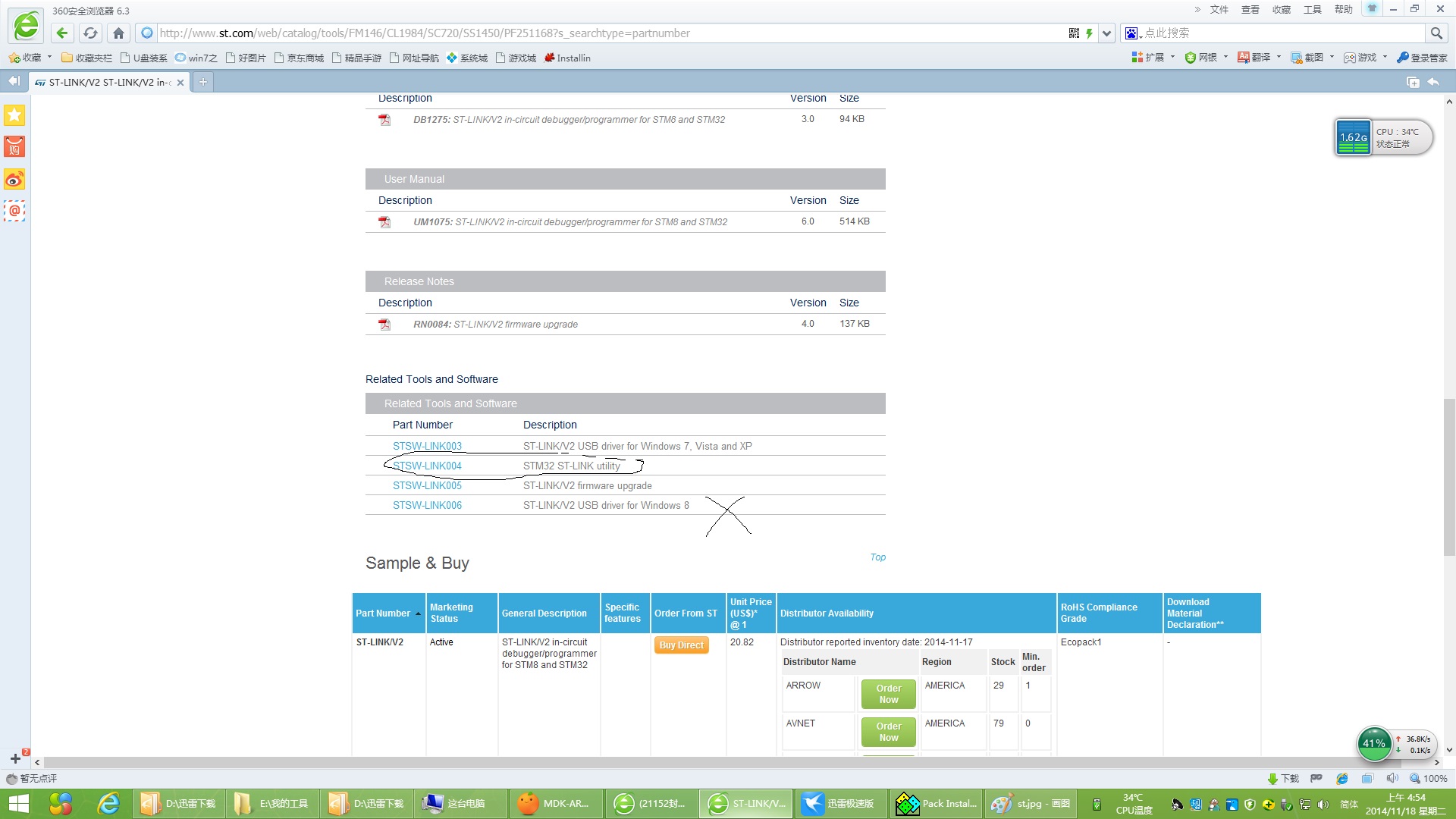The width and height of the screenshot is (1456, 819).
Task: Sort by the Part Number column header
Action: click(387, 613)
